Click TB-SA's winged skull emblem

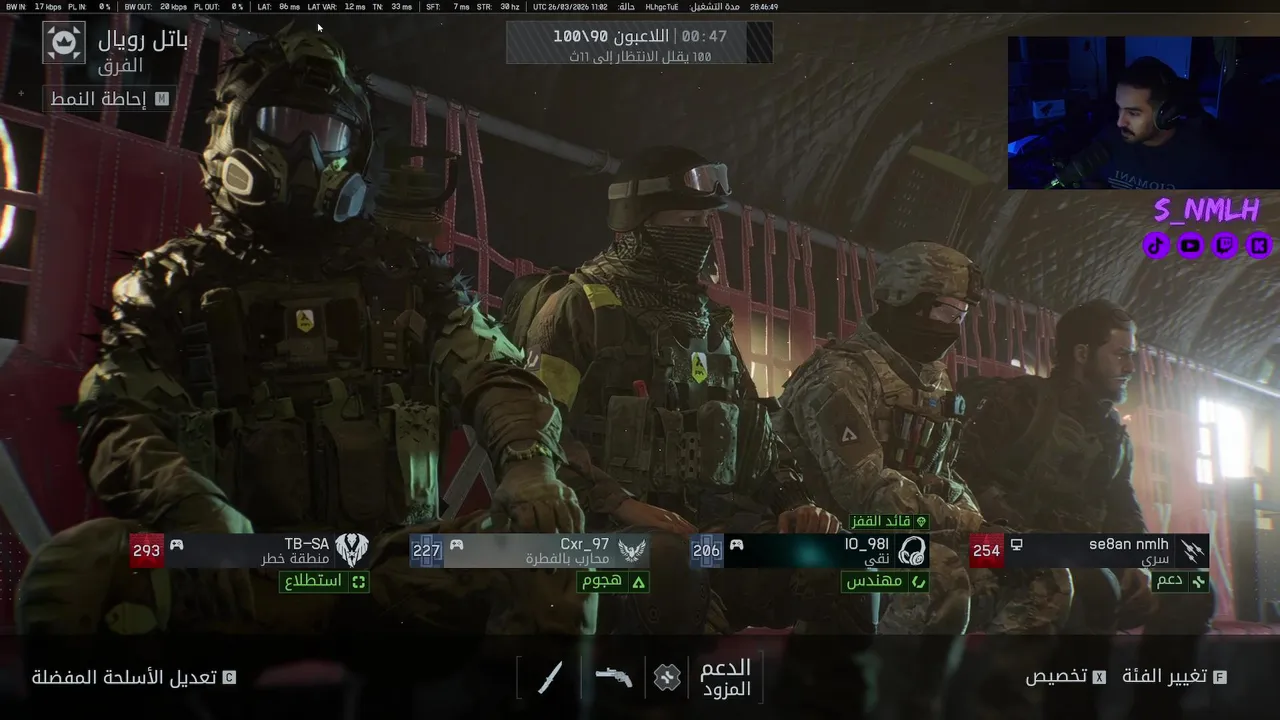[x=351, y=550]
